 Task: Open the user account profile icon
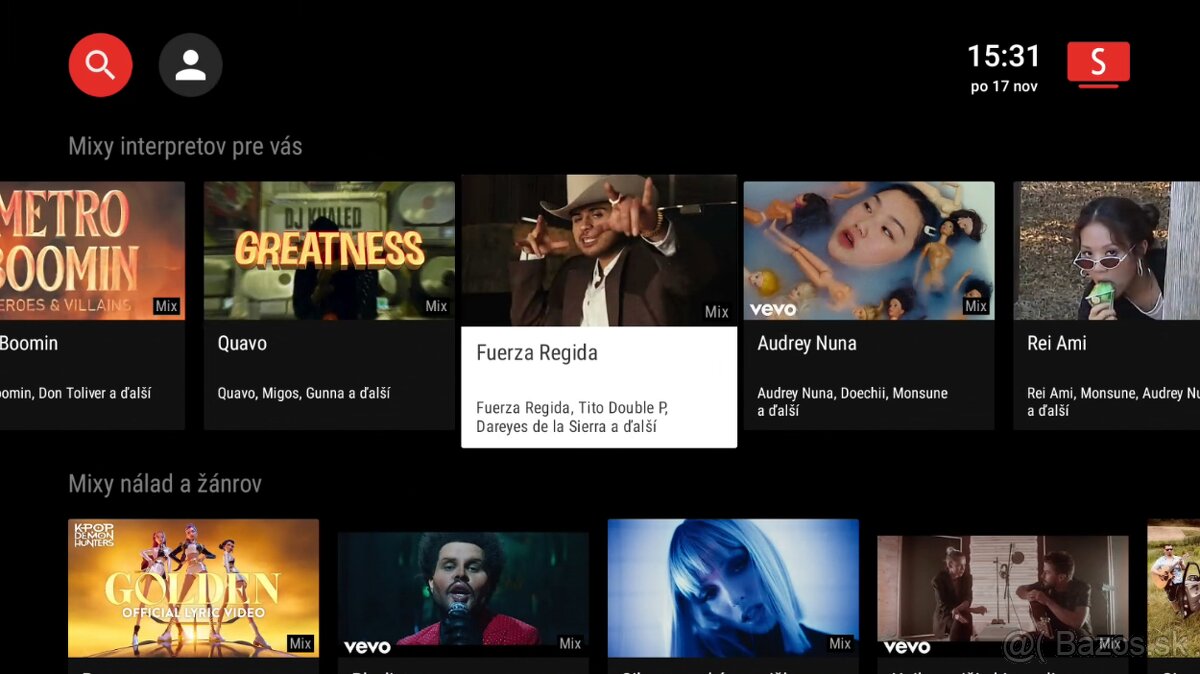190,65
